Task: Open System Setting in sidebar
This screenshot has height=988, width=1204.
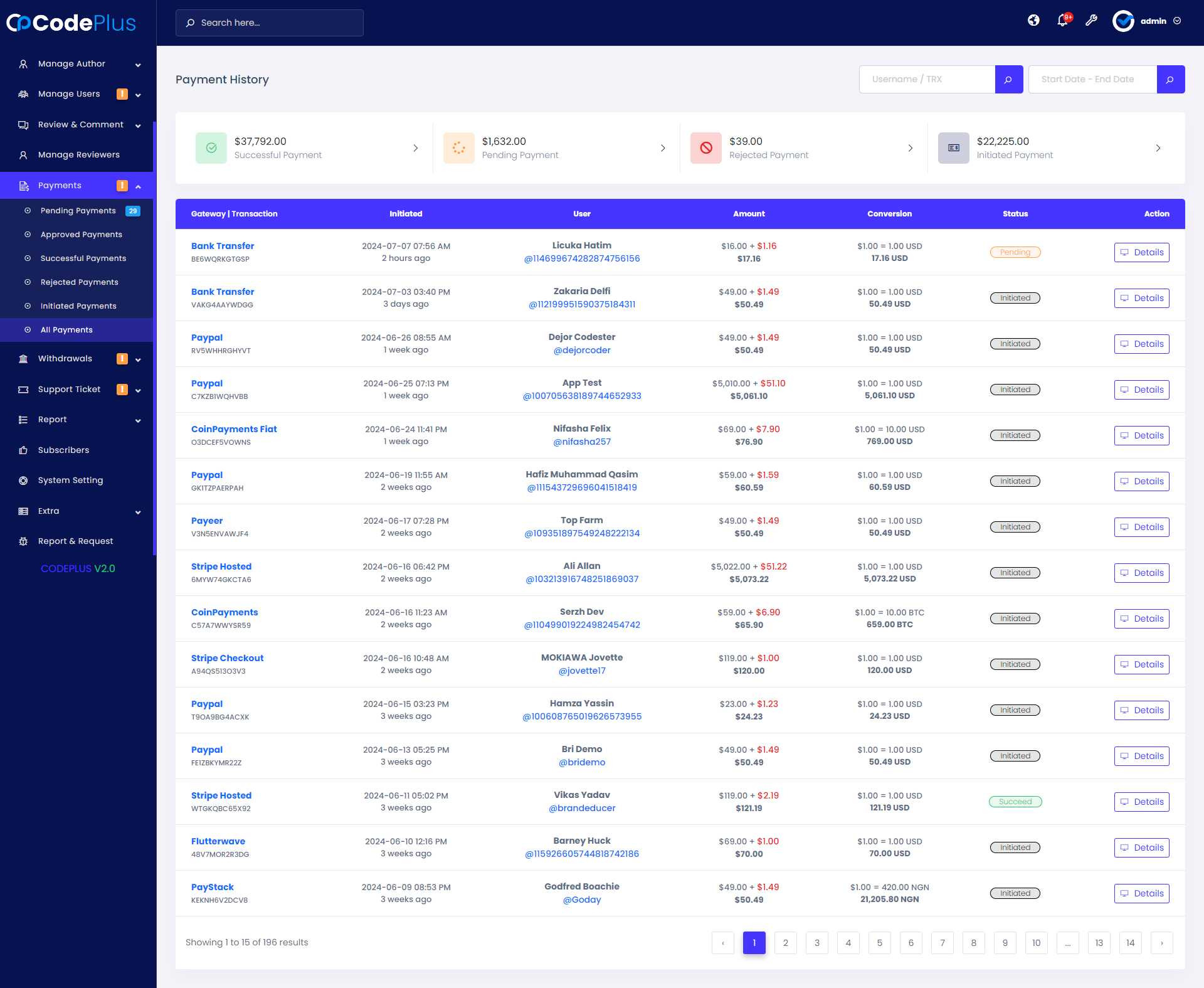Action: [70, 481]
